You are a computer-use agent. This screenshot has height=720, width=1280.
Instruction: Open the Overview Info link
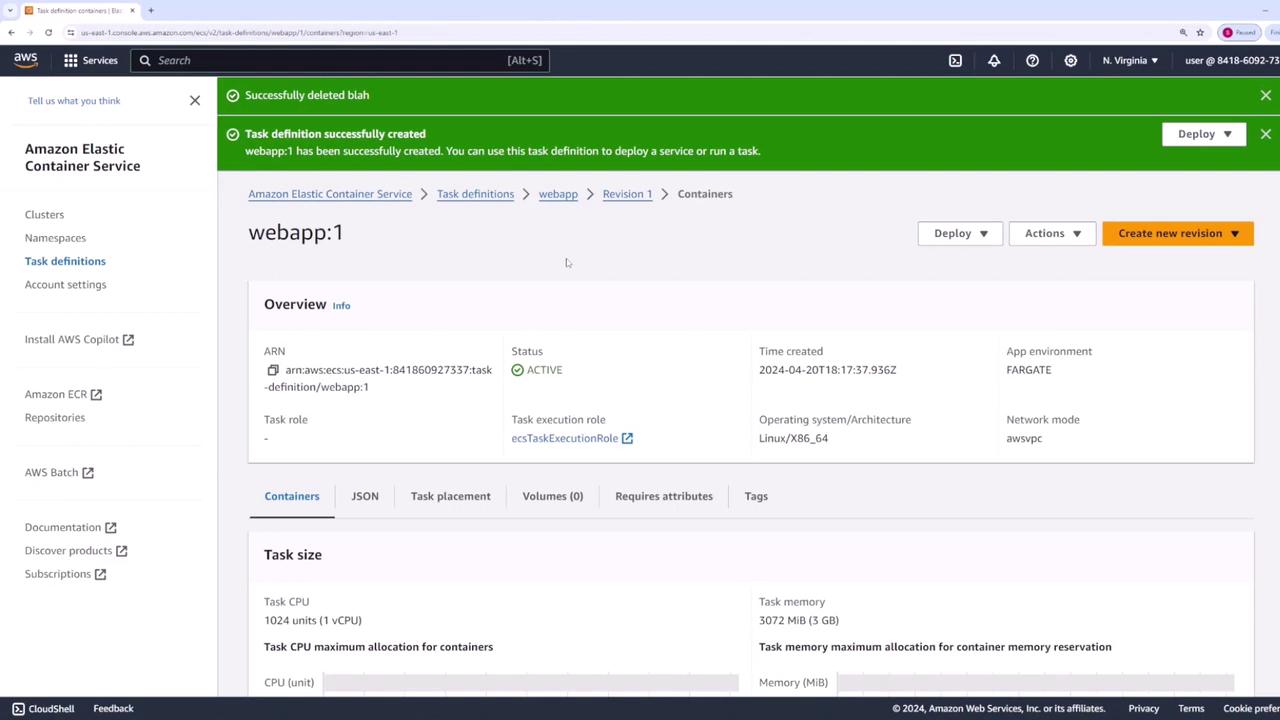pos(341,306)
